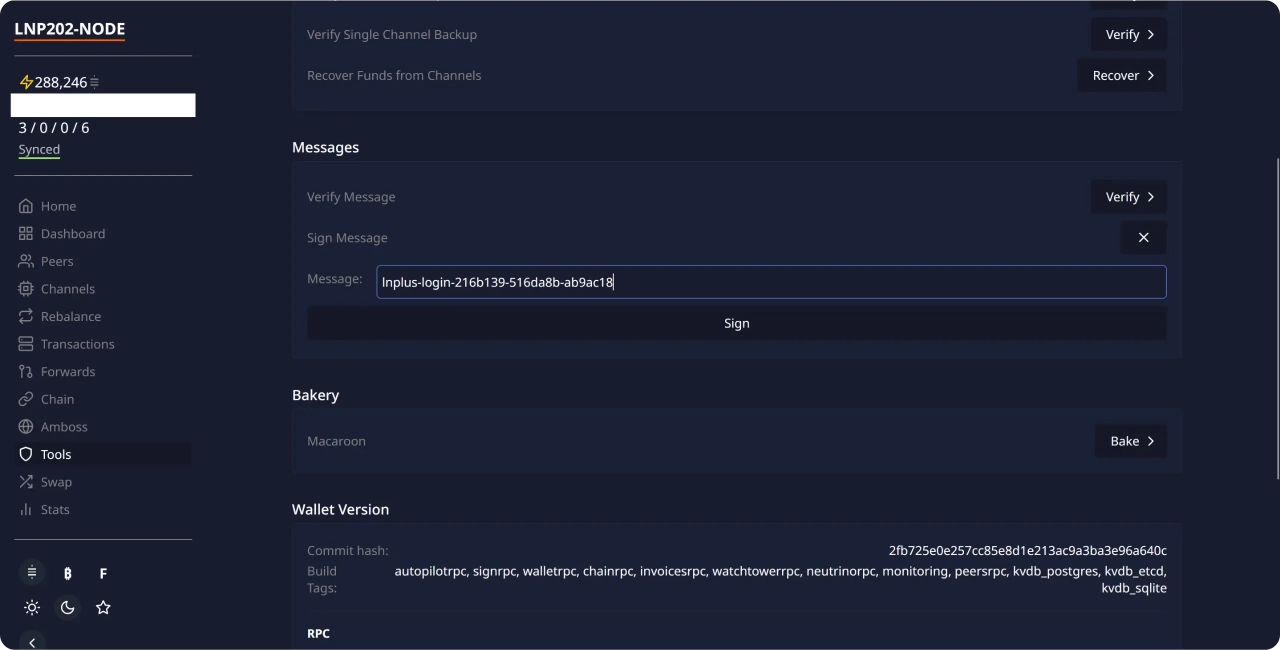Expand the Verify Message section

pos(1128,197)
